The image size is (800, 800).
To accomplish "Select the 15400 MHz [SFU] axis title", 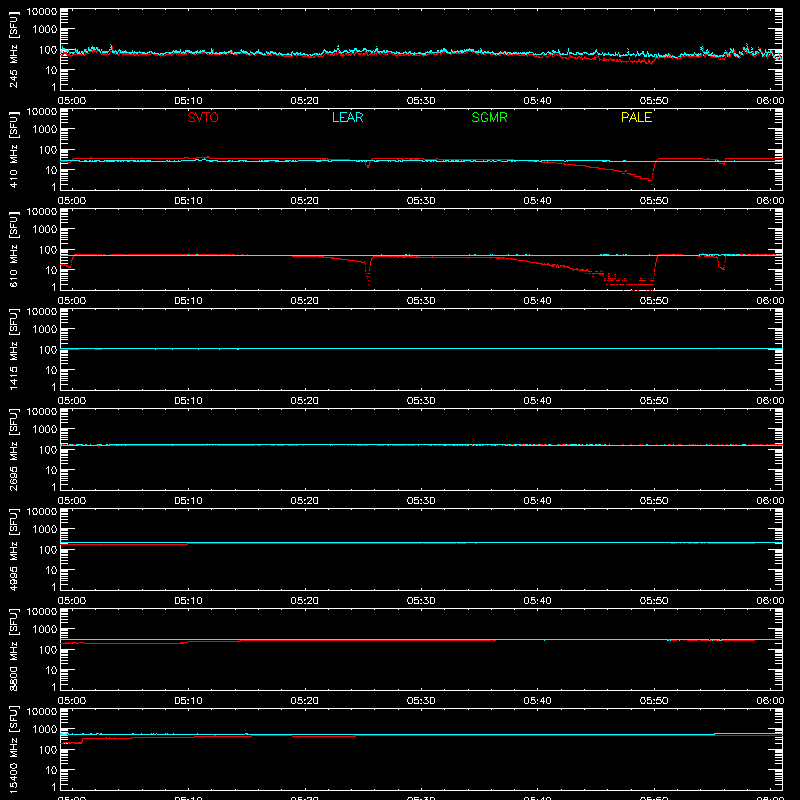I will tap(13, 749).
